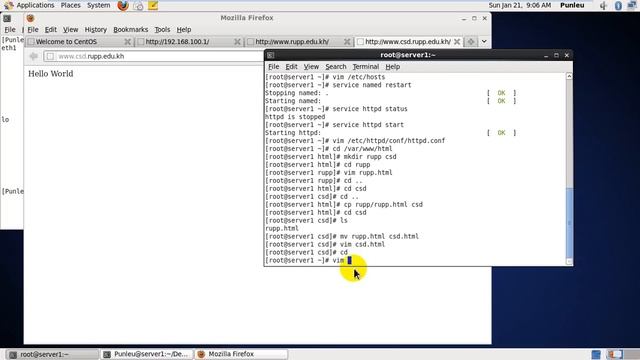Click the 'service named restart' command line
The image size is (640, 360).
click(338, 85)
